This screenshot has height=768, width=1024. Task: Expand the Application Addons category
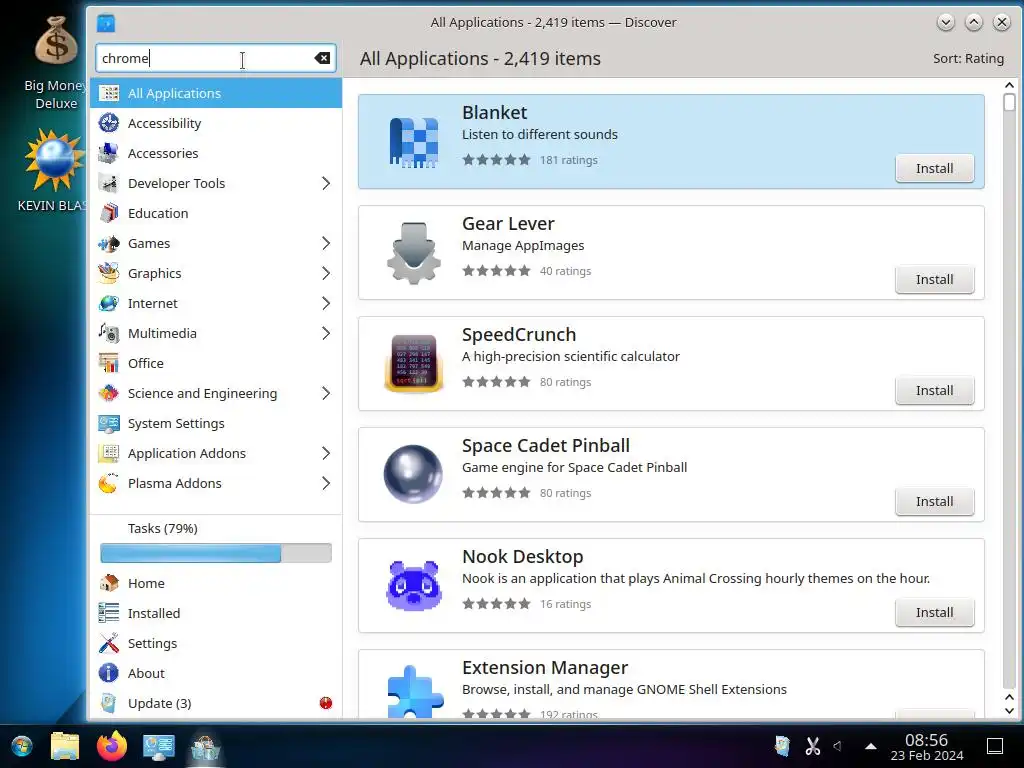click(x=326, y=454)
